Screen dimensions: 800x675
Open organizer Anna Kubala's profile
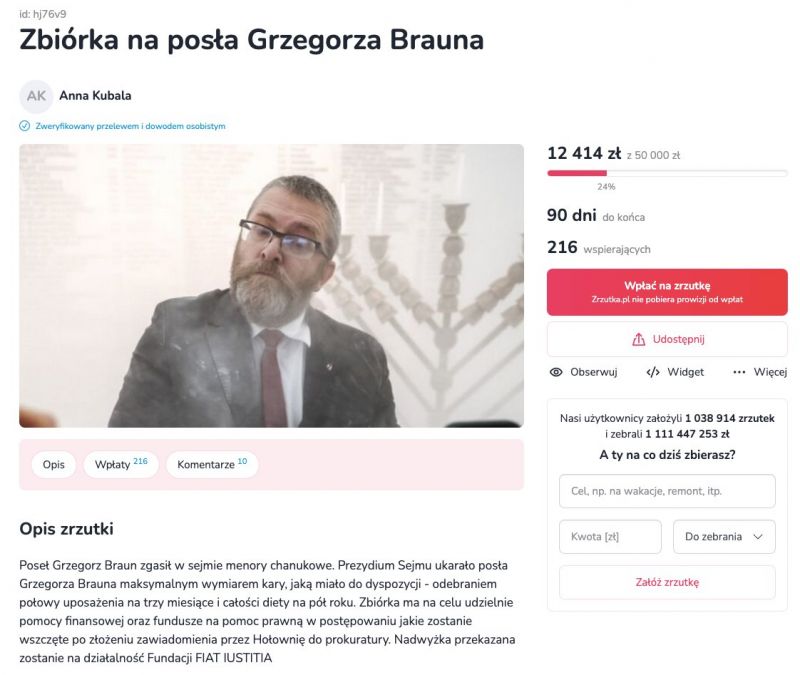[95, 95]
